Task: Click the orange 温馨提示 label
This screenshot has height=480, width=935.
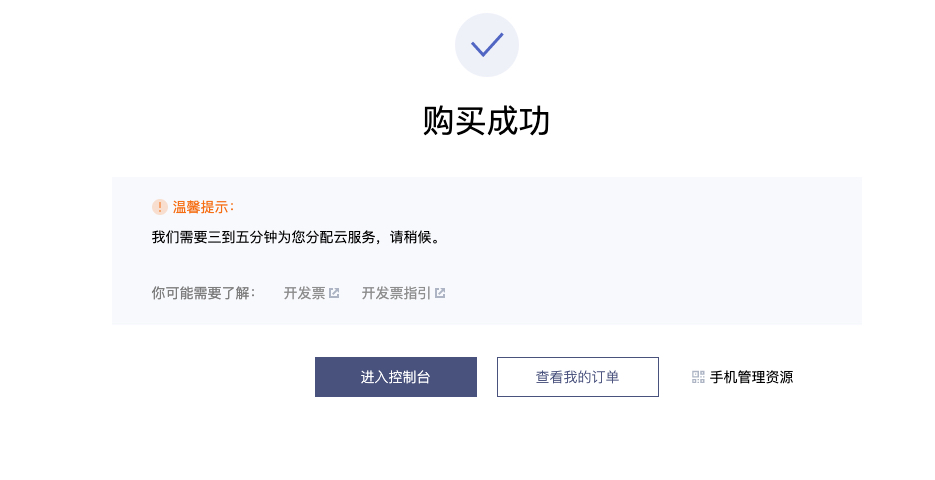Action: (203, 208)
